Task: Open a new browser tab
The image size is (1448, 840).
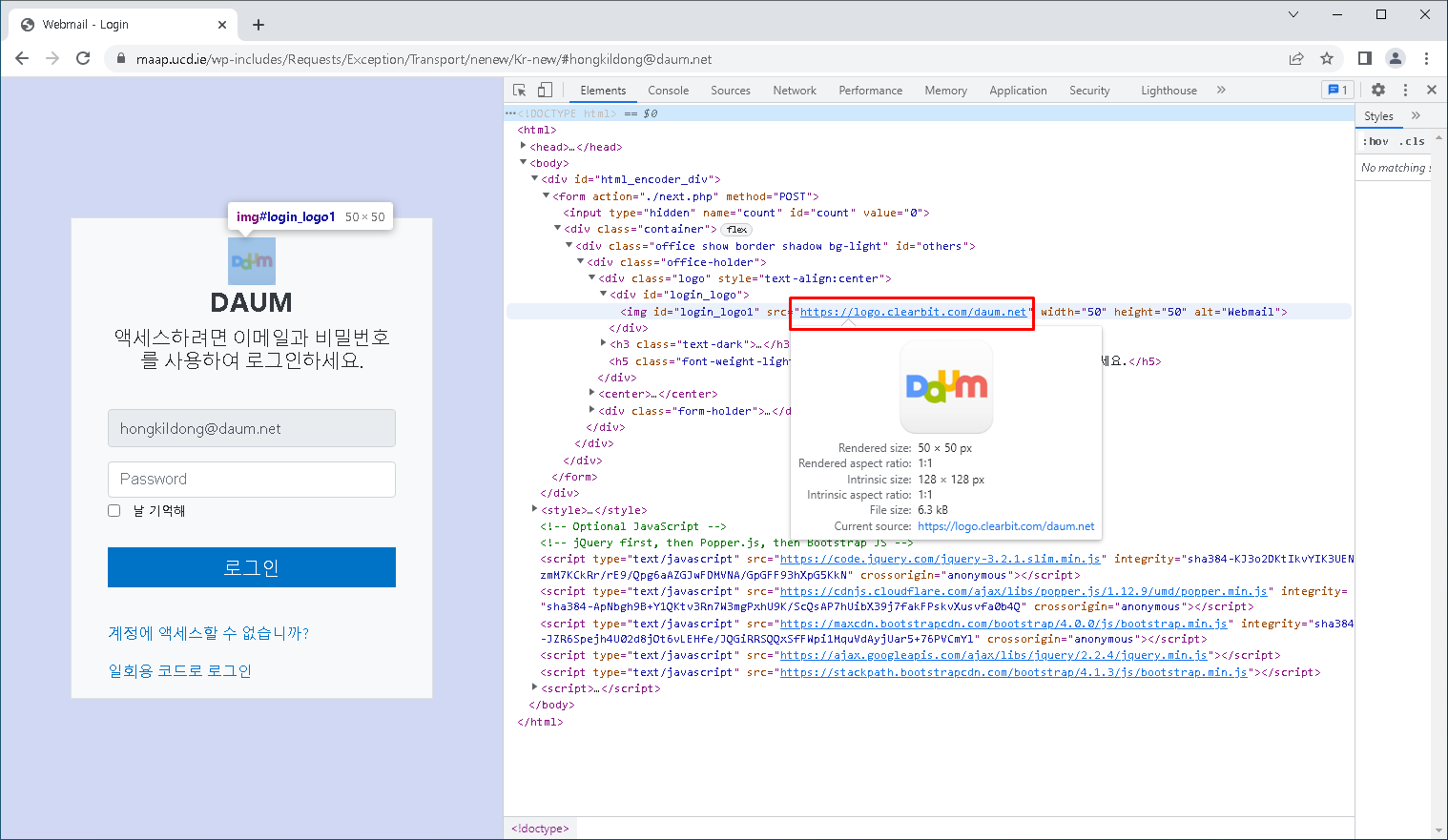Action: tap(259, 25)
